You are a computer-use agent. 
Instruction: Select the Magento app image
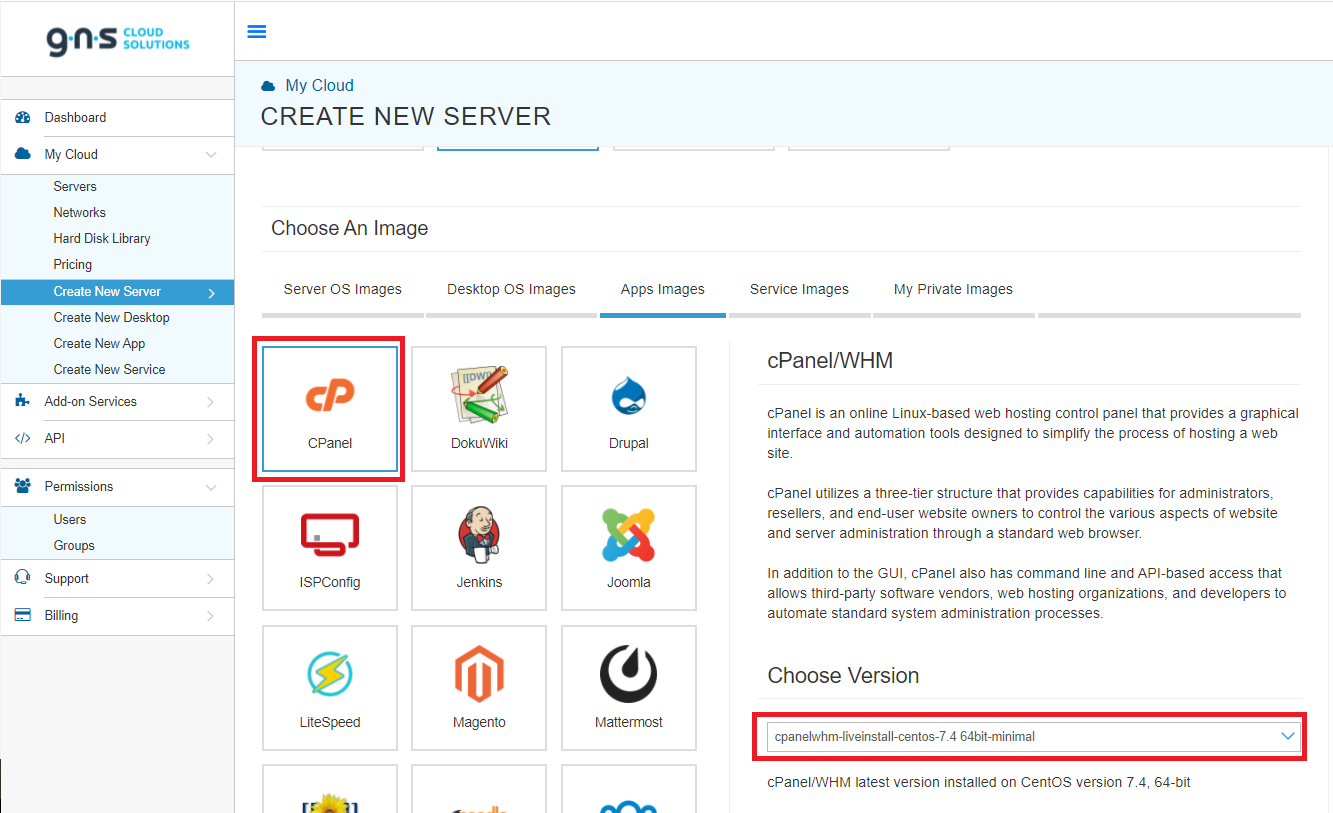(479, 688)
